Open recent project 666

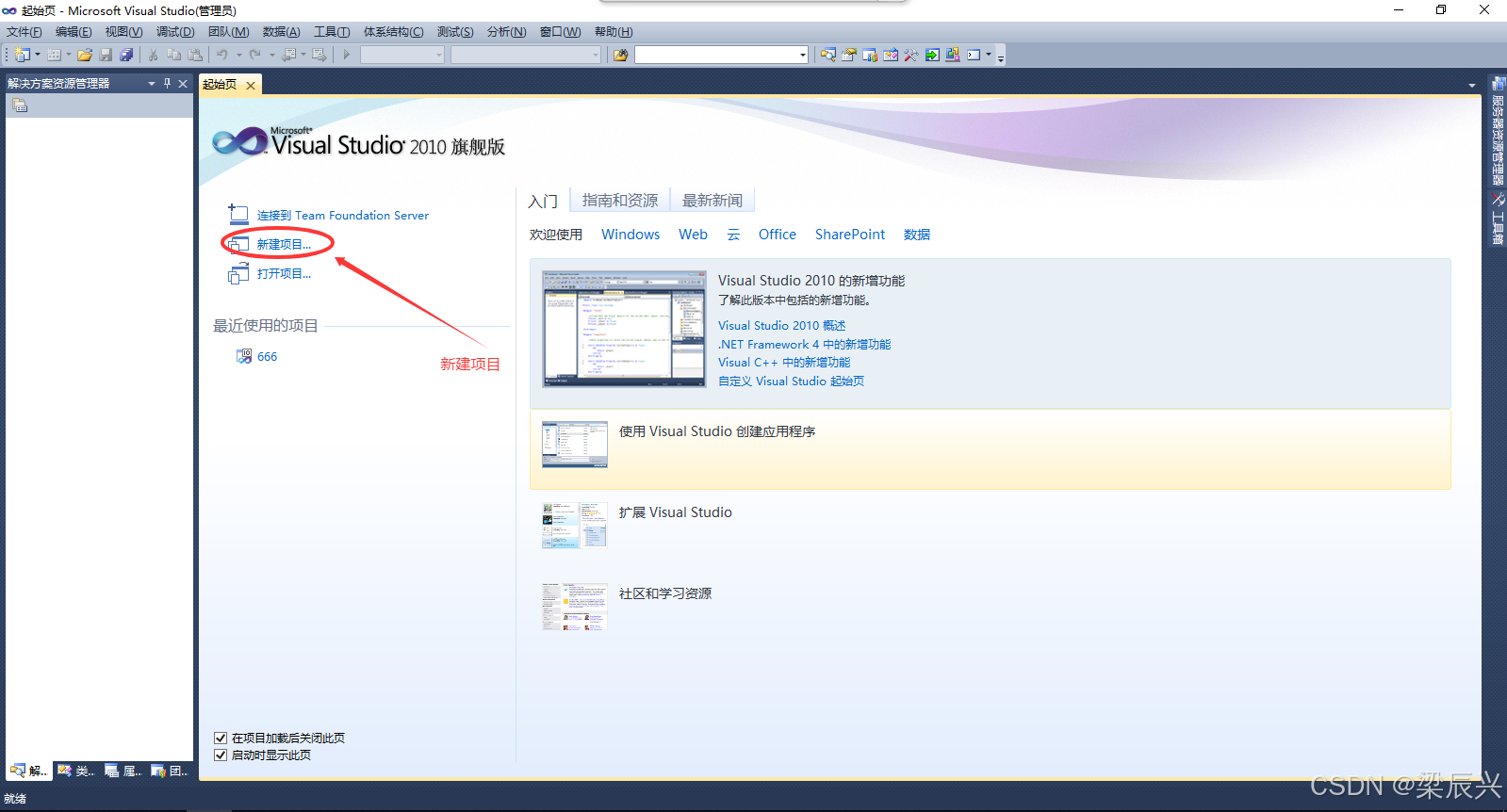(x=267, y=357)
